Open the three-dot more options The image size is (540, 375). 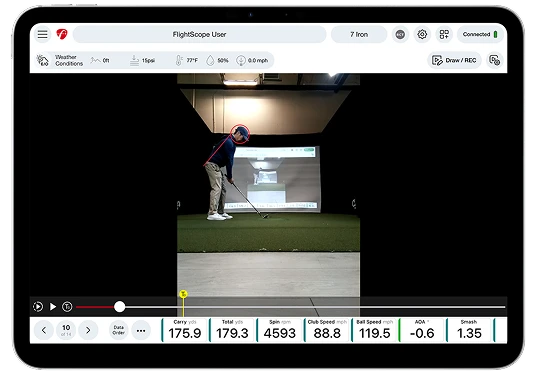point(141,331)
